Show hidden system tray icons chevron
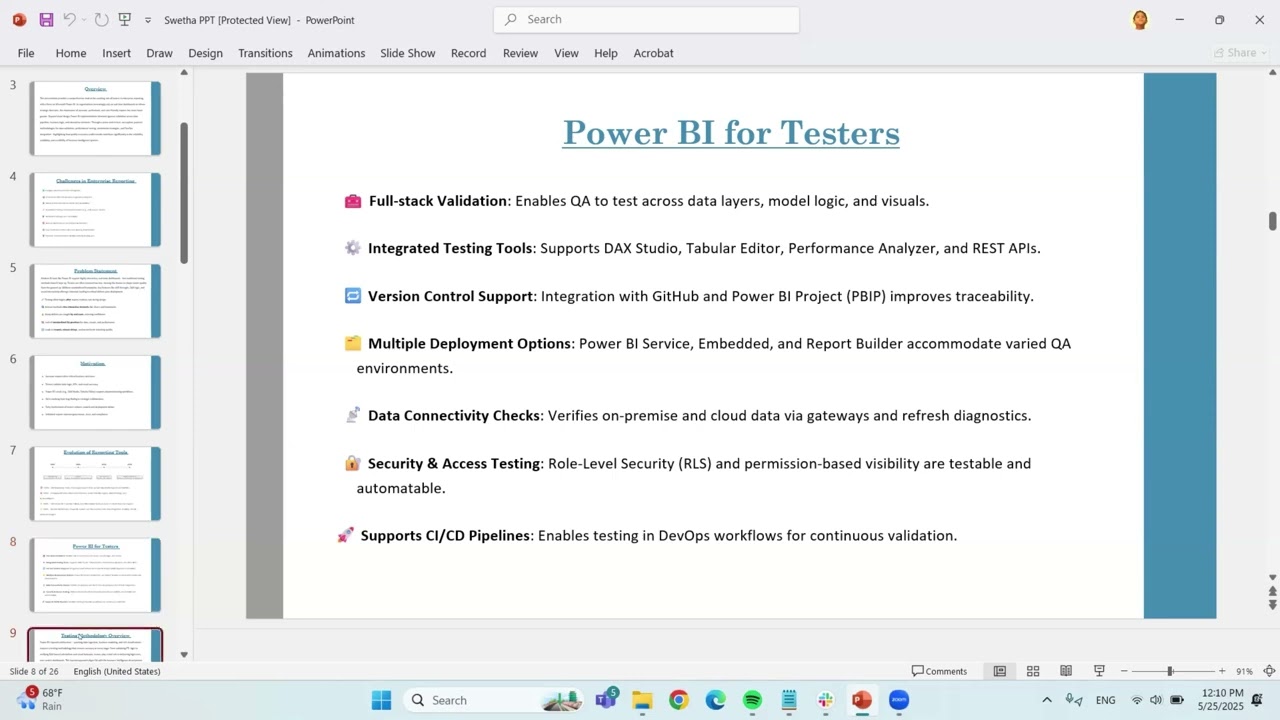Viewport: 1280px width, 720px height. point(1046,700)
